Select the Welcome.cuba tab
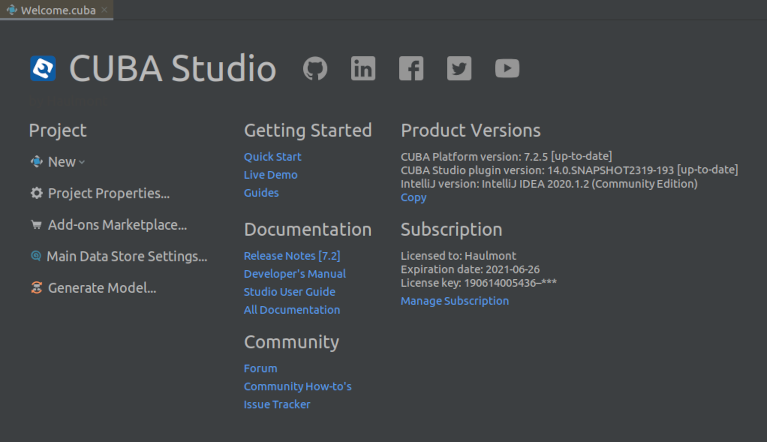The height and width of the screenshot is (442, 767). pyautogui.click(x=57, y=10)
